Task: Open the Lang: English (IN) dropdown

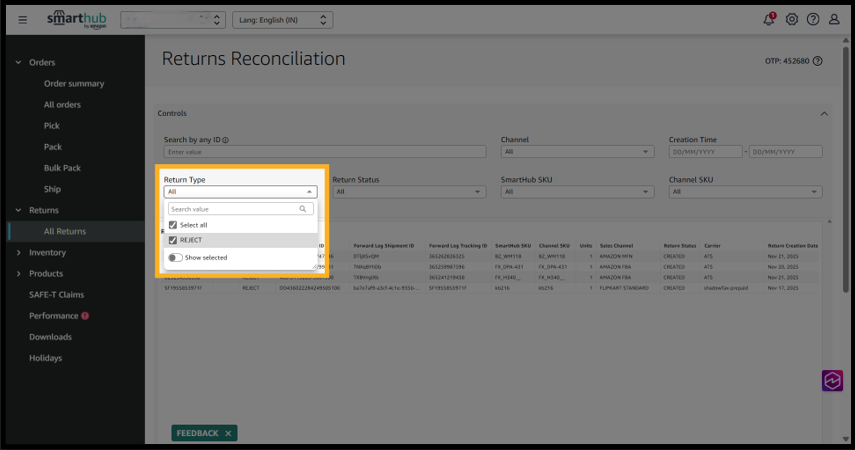Action: coord(283,19)
